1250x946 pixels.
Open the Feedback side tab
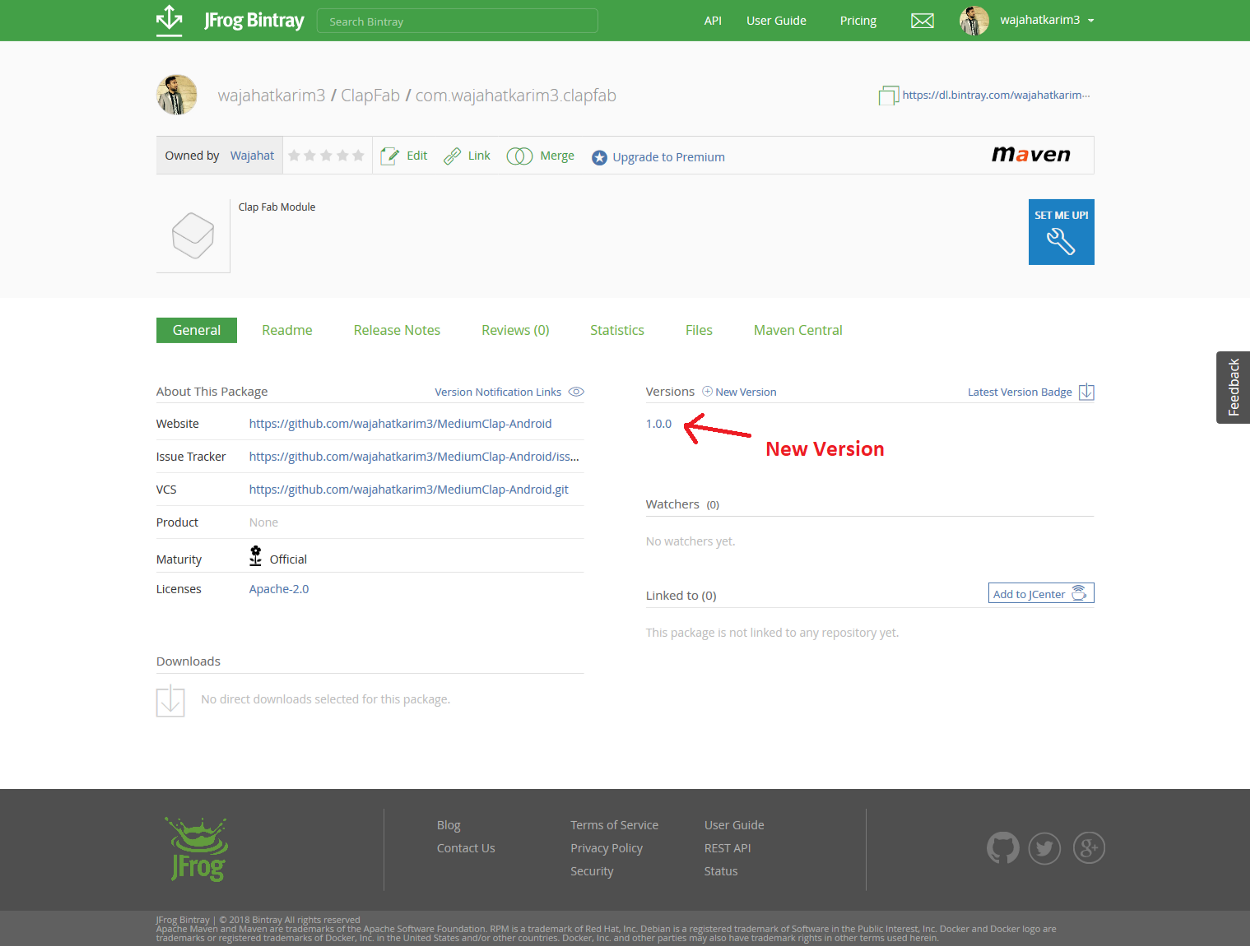tap(1233, 387)
